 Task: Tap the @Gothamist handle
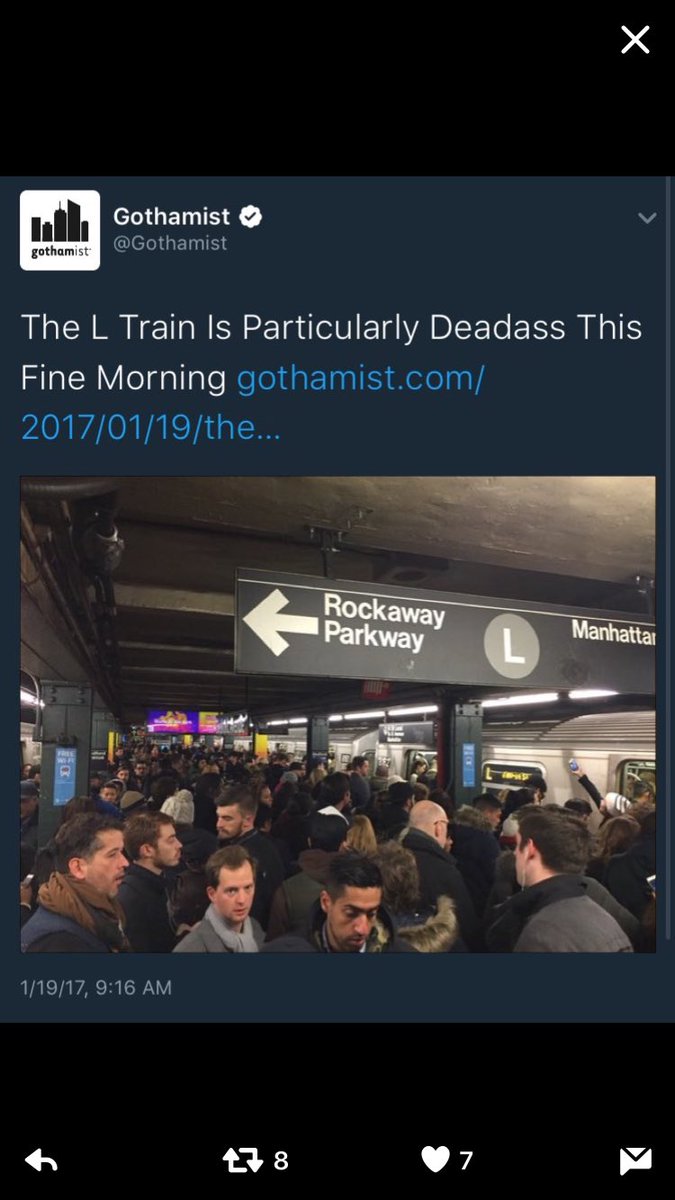click(170, 243)
